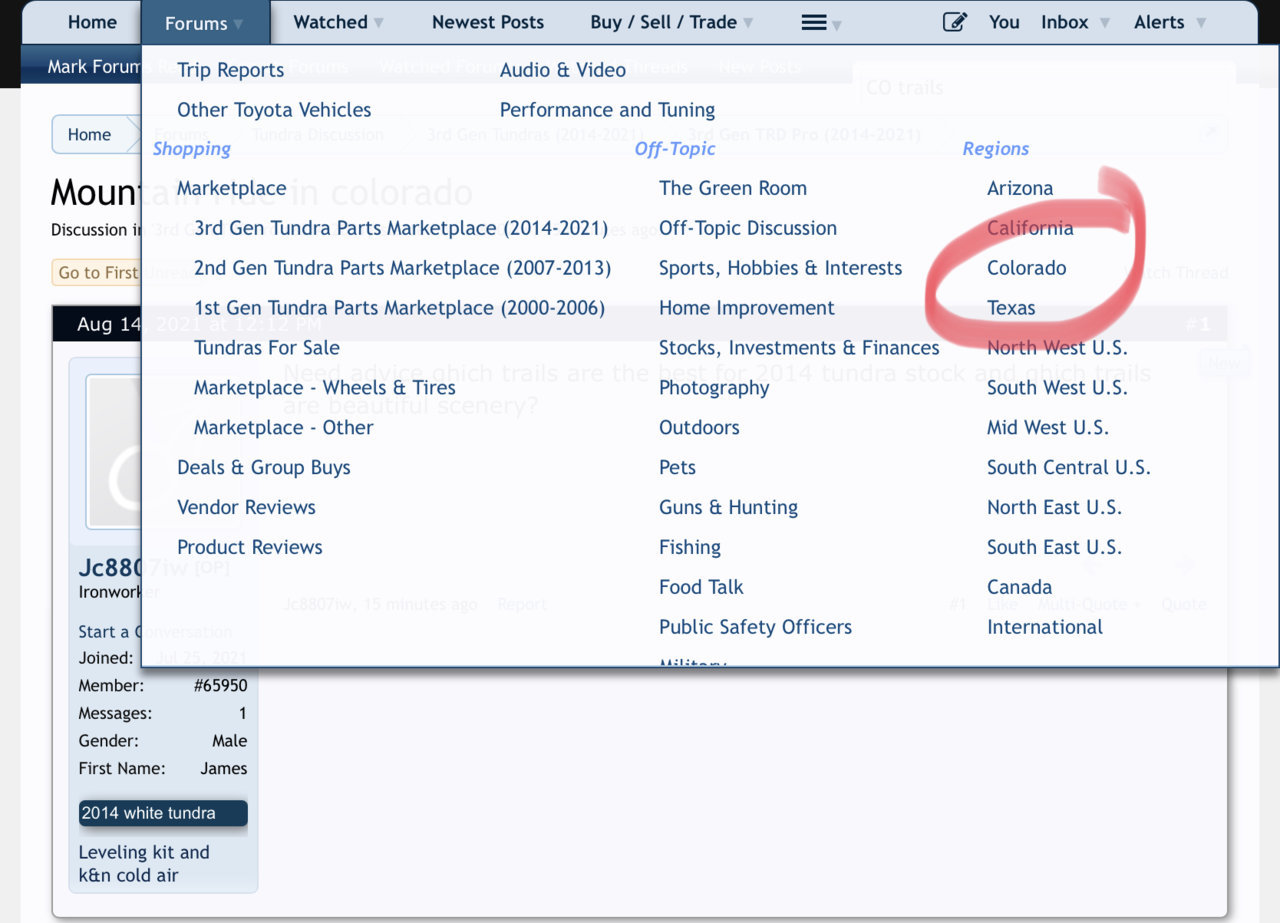Click the compose new post pencil icon
The width and height of the screenshot is (1280, 923).
(x=955, y=22)
